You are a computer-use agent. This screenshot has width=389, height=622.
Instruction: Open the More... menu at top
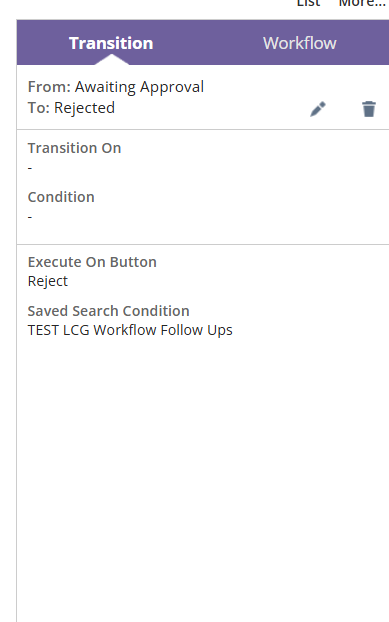click(362, 4)
